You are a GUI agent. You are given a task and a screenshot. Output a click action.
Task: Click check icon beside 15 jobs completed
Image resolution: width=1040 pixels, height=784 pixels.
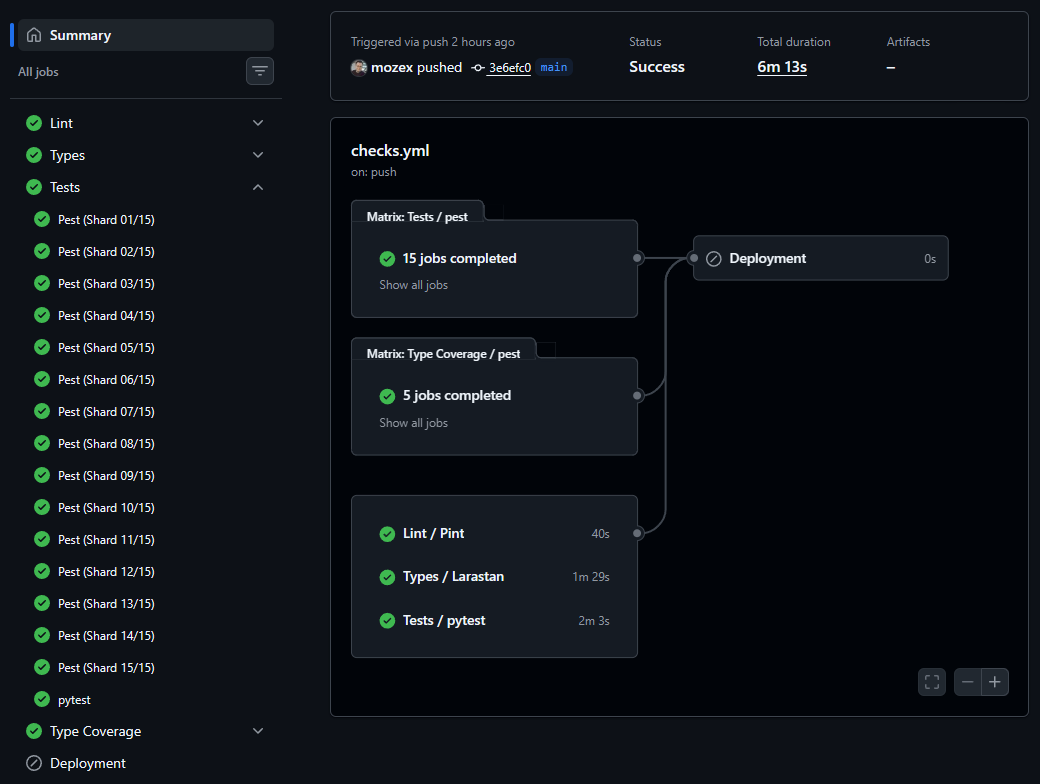[x=387, y=259]
